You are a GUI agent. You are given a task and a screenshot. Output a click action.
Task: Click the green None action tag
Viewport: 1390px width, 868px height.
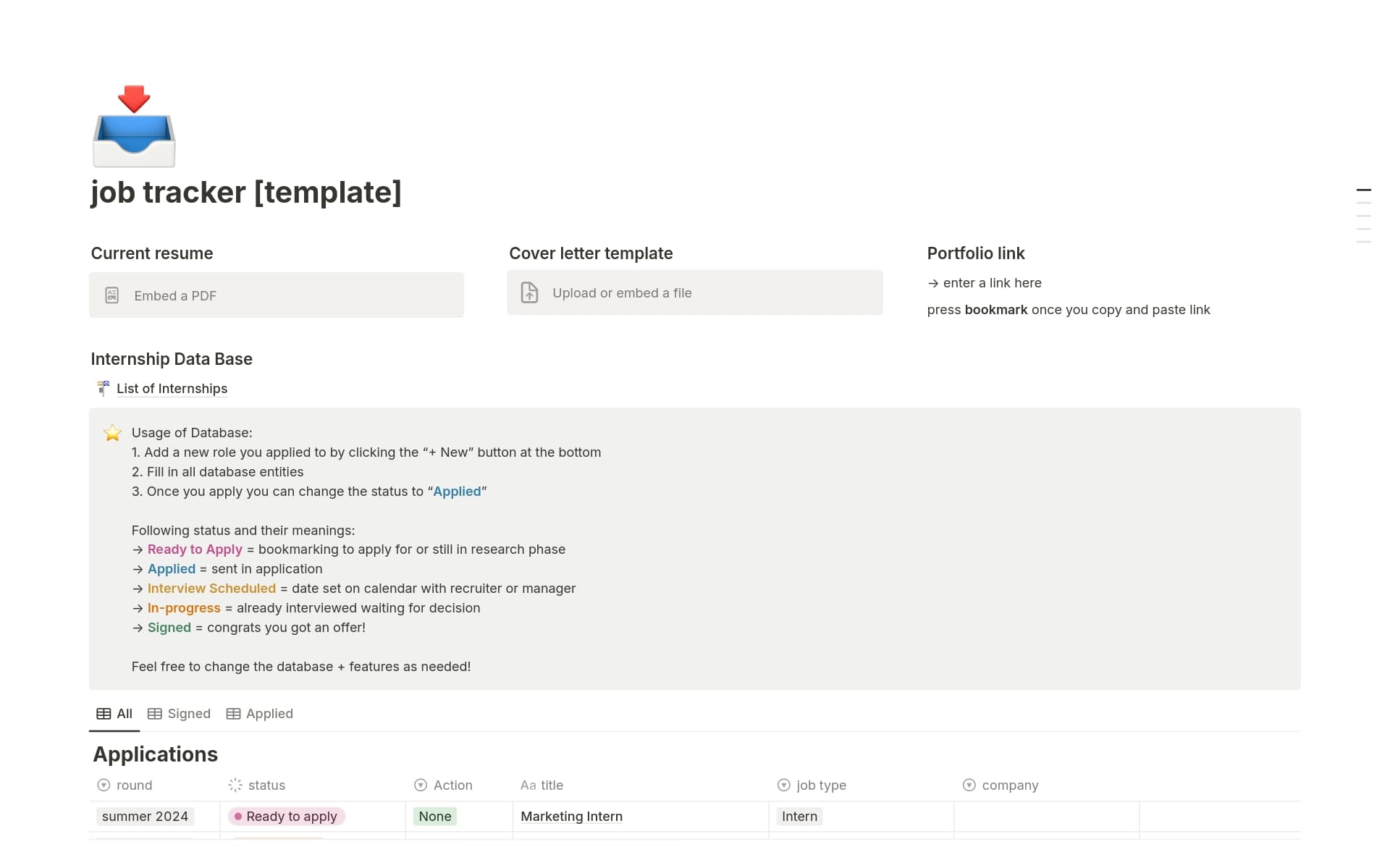[x=434, y=816]
